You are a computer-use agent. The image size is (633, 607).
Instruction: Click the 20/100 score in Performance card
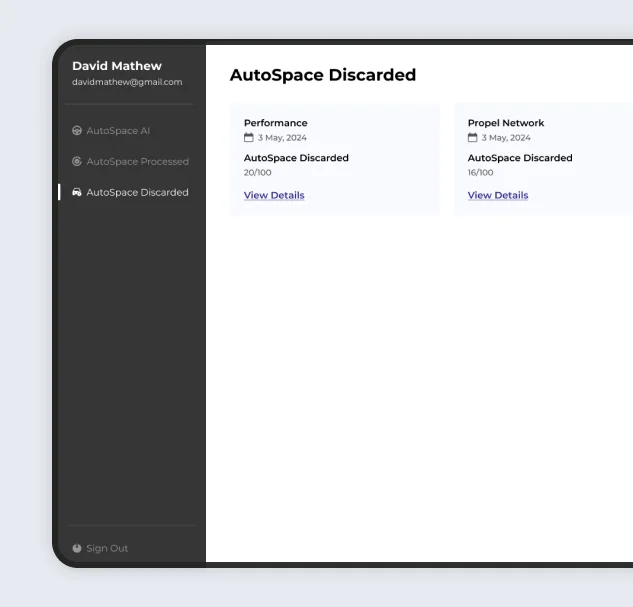[x=258, y=172]
